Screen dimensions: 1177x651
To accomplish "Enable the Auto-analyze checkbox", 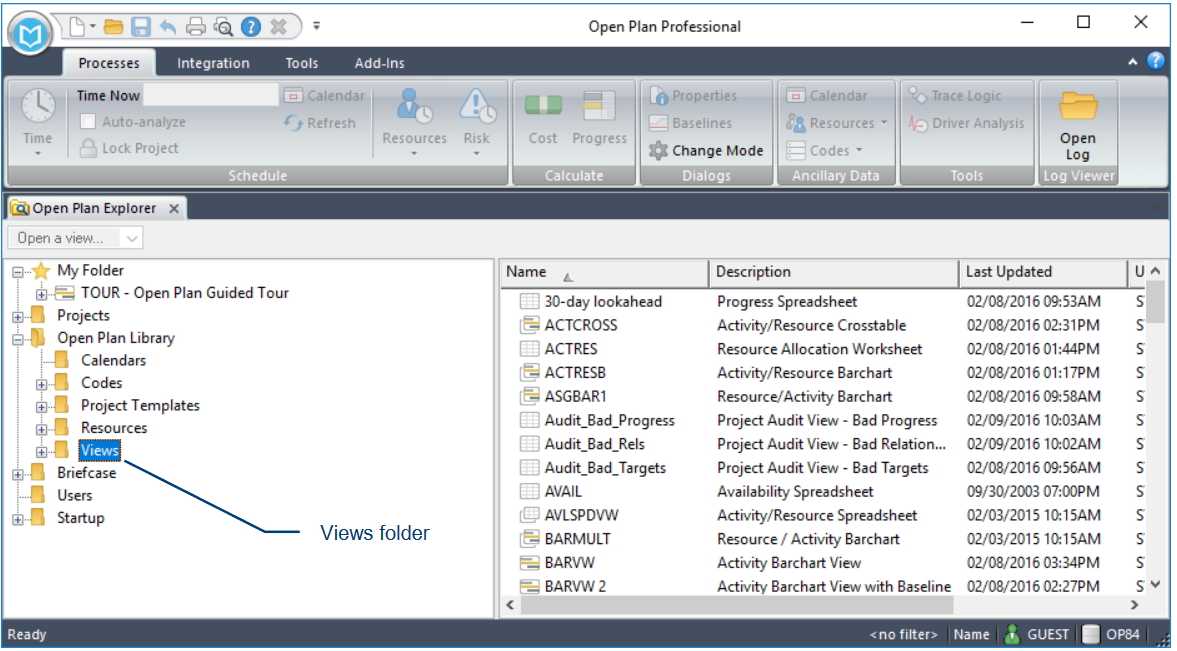I will [88, 122].
